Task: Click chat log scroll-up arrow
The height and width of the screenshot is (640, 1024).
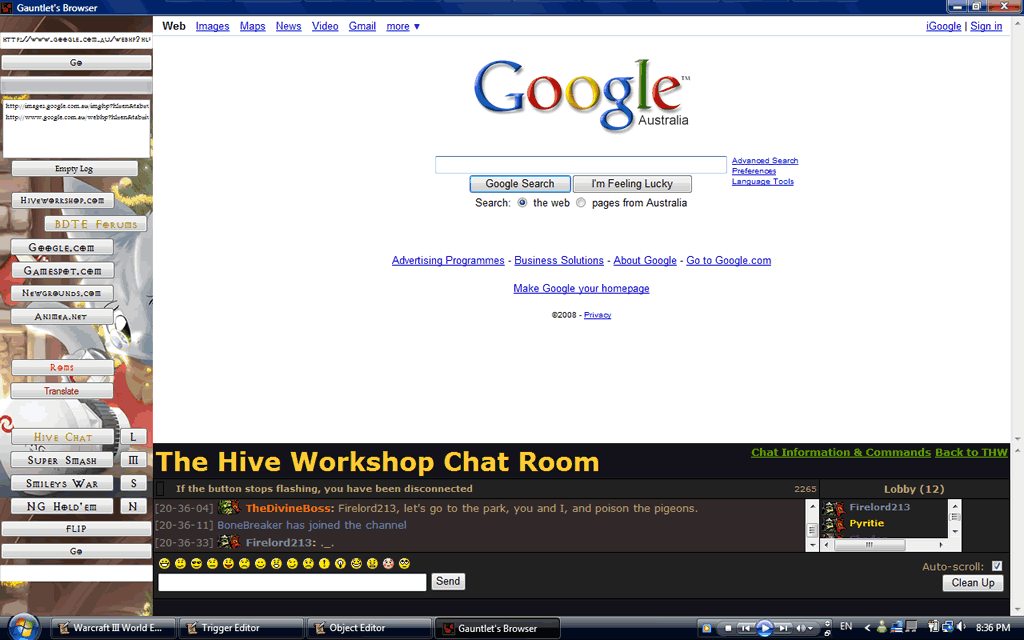Action: [812, 506]
